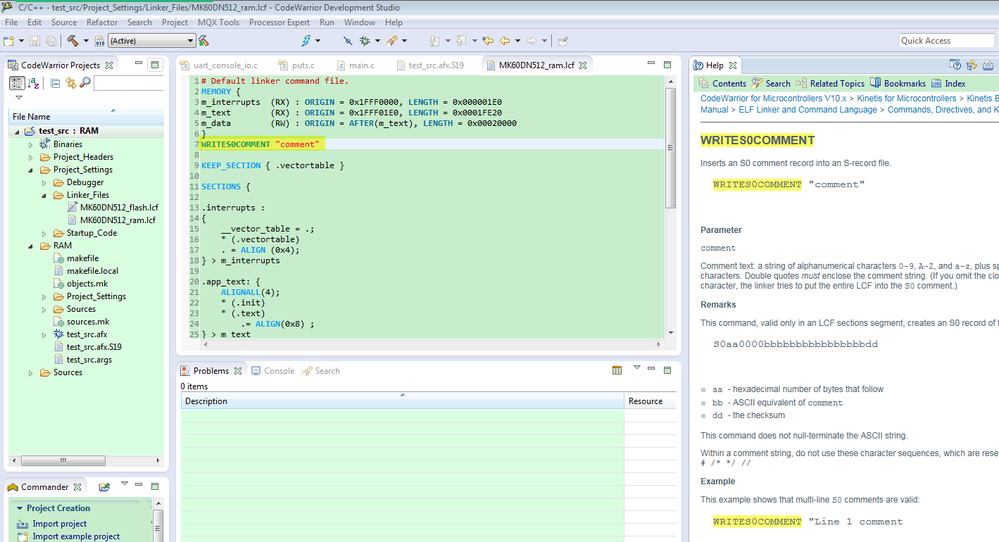Click the Debug bug icon in toolbar
Screen dimensions: 999x542
point(364,41)
